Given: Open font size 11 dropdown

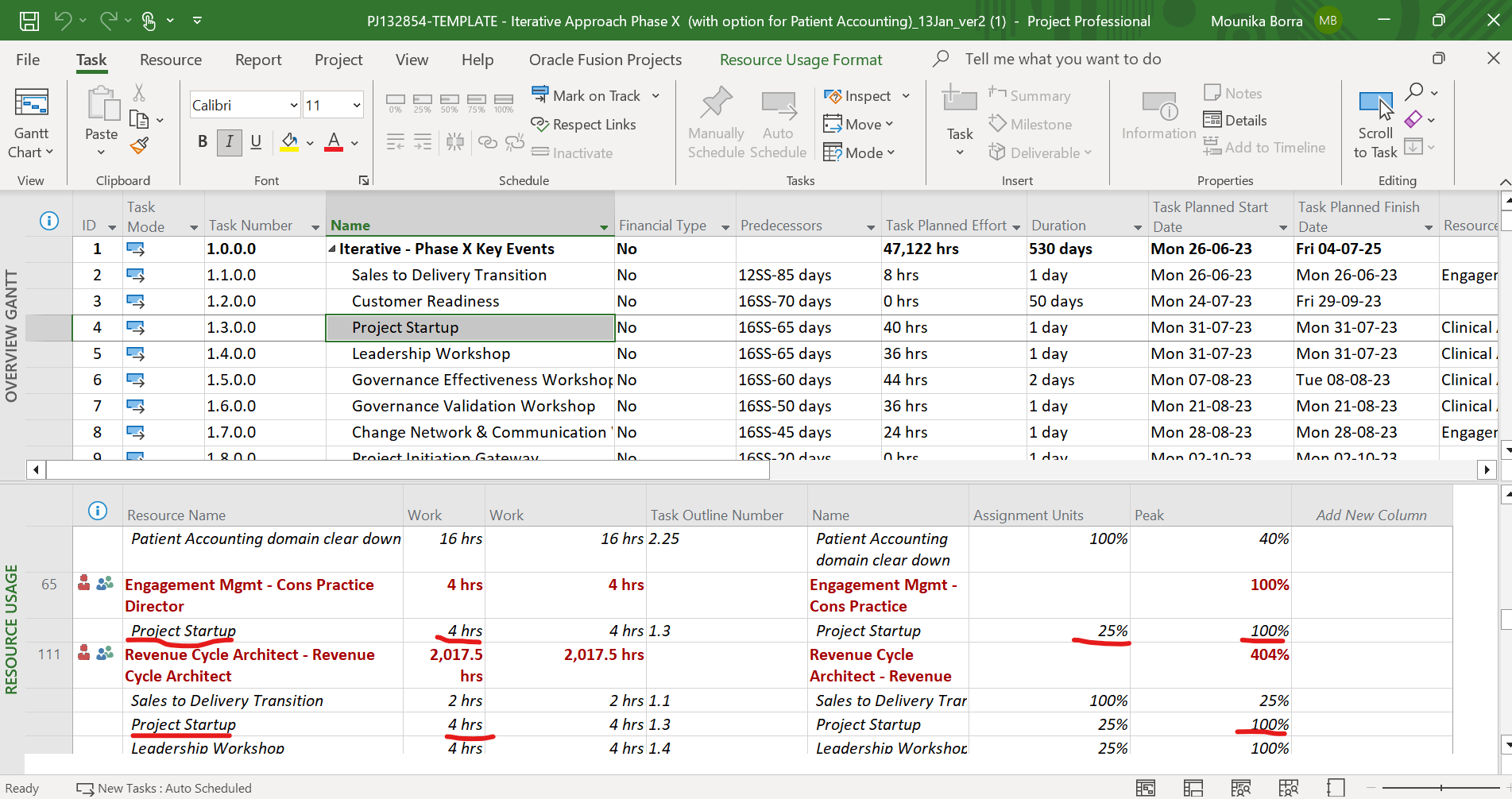Looking at the screenshot, I should (357, 105).
